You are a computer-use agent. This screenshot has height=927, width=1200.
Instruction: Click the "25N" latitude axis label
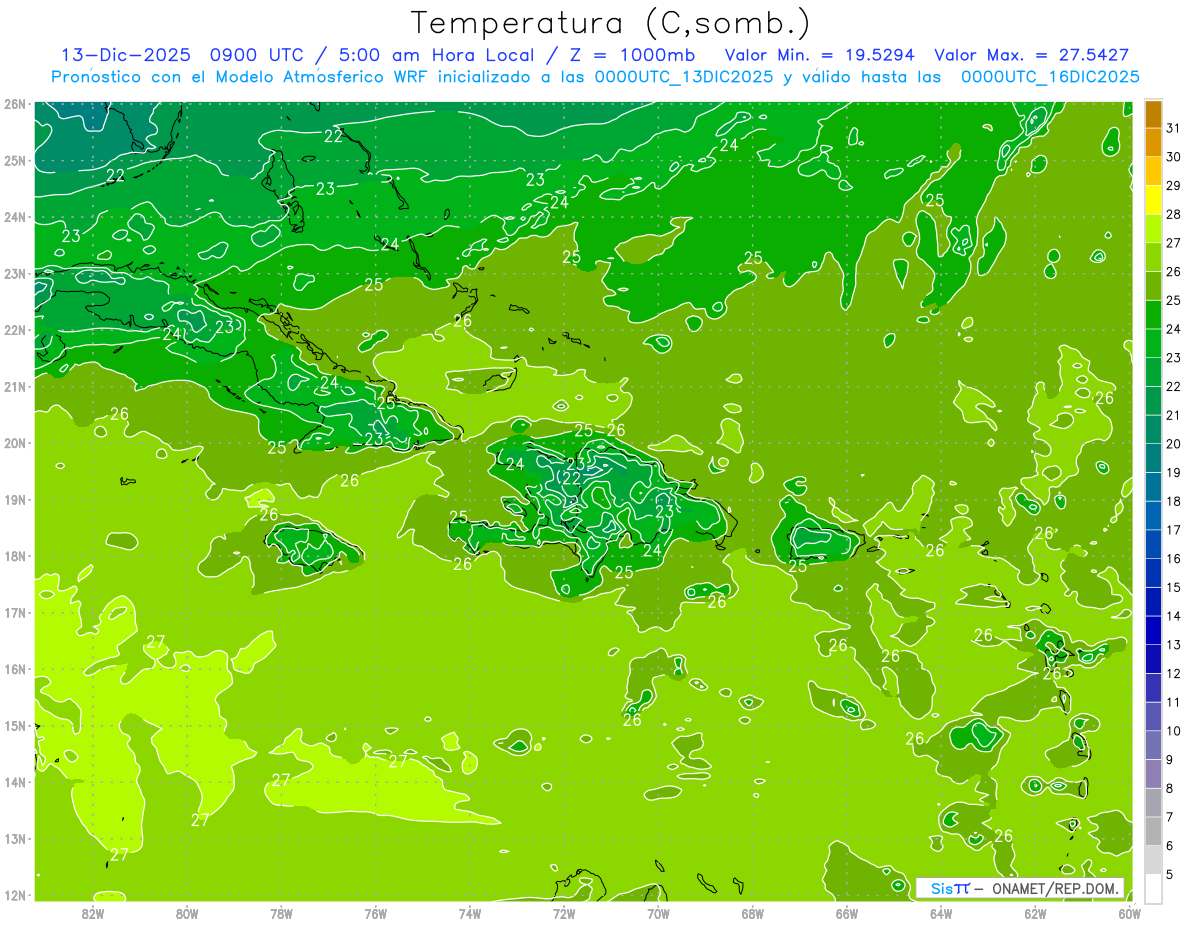(x=15, y=161)
